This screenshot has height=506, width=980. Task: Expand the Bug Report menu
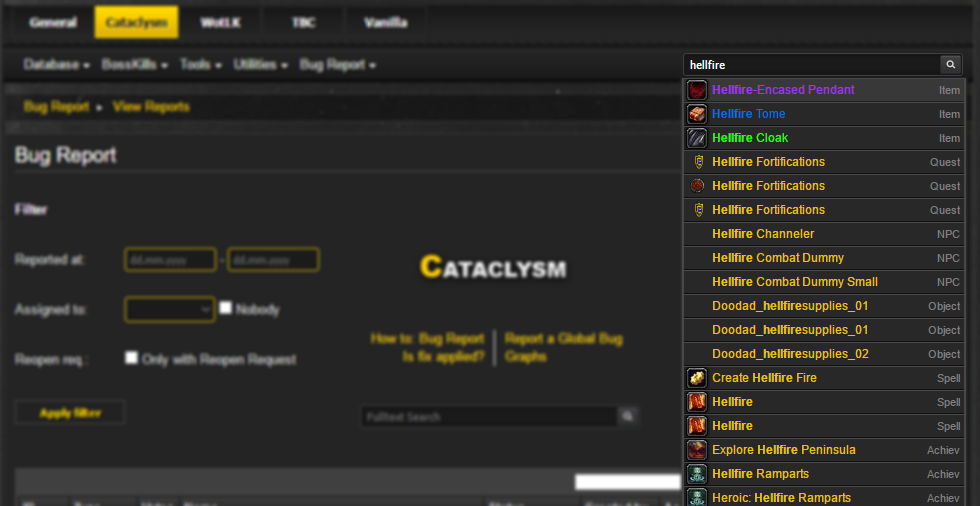click(338, 65)
